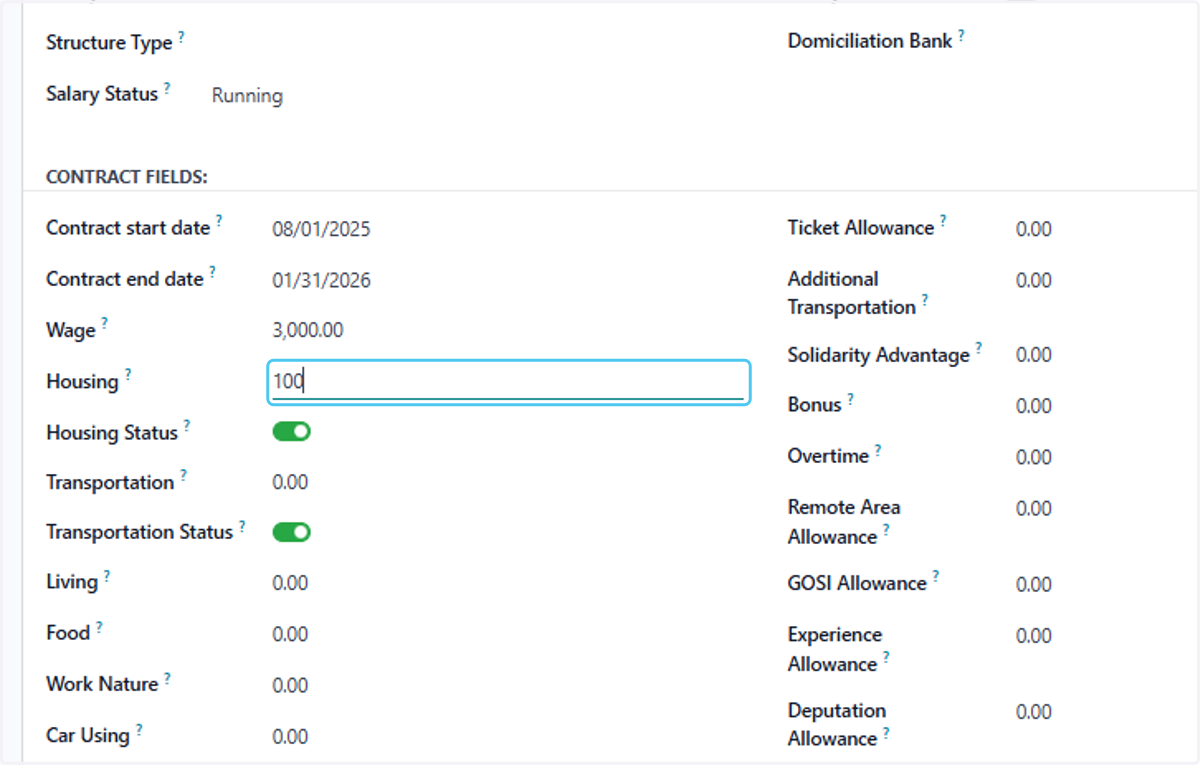Click the Domiciliation Bank label

(870, 41)
